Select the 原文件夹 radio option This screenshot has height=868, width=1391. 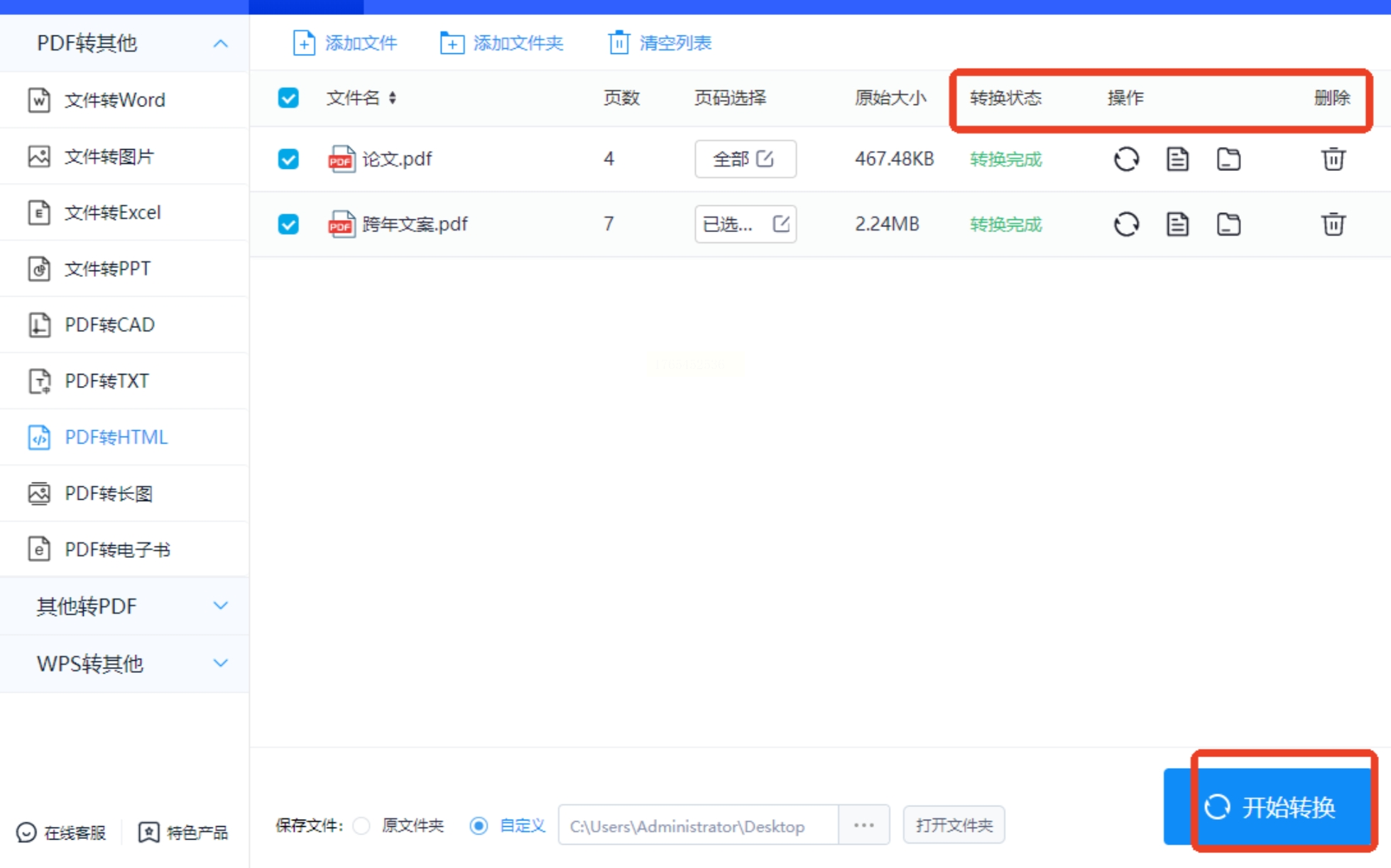click(x=362, y=825)
